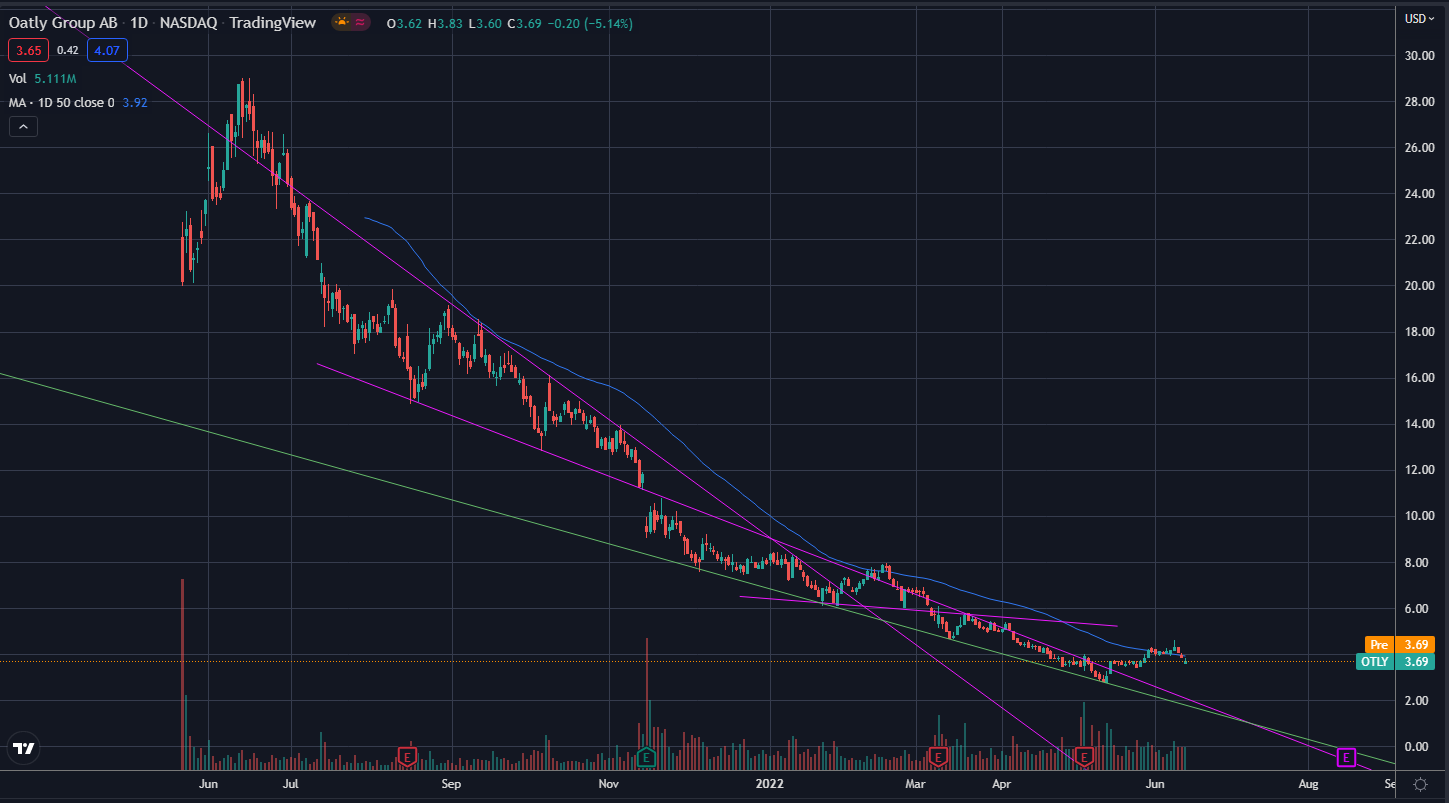
Task: Select the Vol indicator in the legend
Action: click(18, 76)
